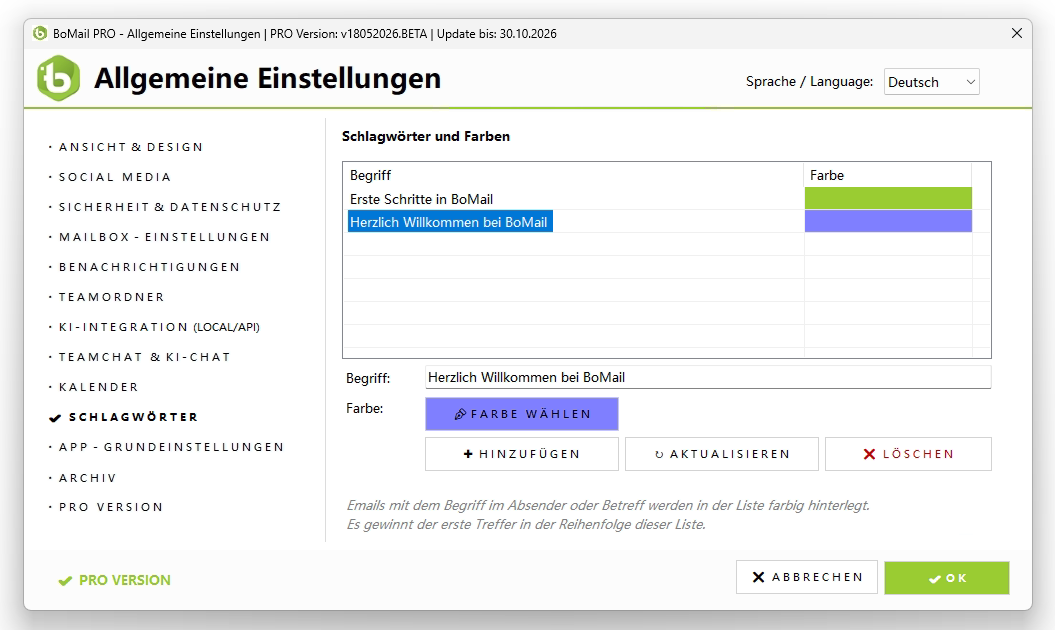Open App-Grundeinstellungen section
The image size is (1055, 630).
click(171, 447)
